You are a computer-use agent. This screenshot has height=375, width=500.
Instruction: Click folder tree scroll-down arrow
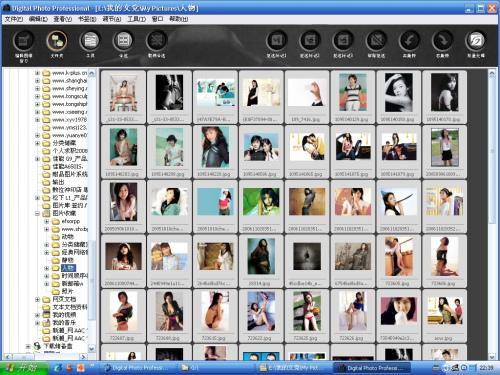tap(92, 349)
